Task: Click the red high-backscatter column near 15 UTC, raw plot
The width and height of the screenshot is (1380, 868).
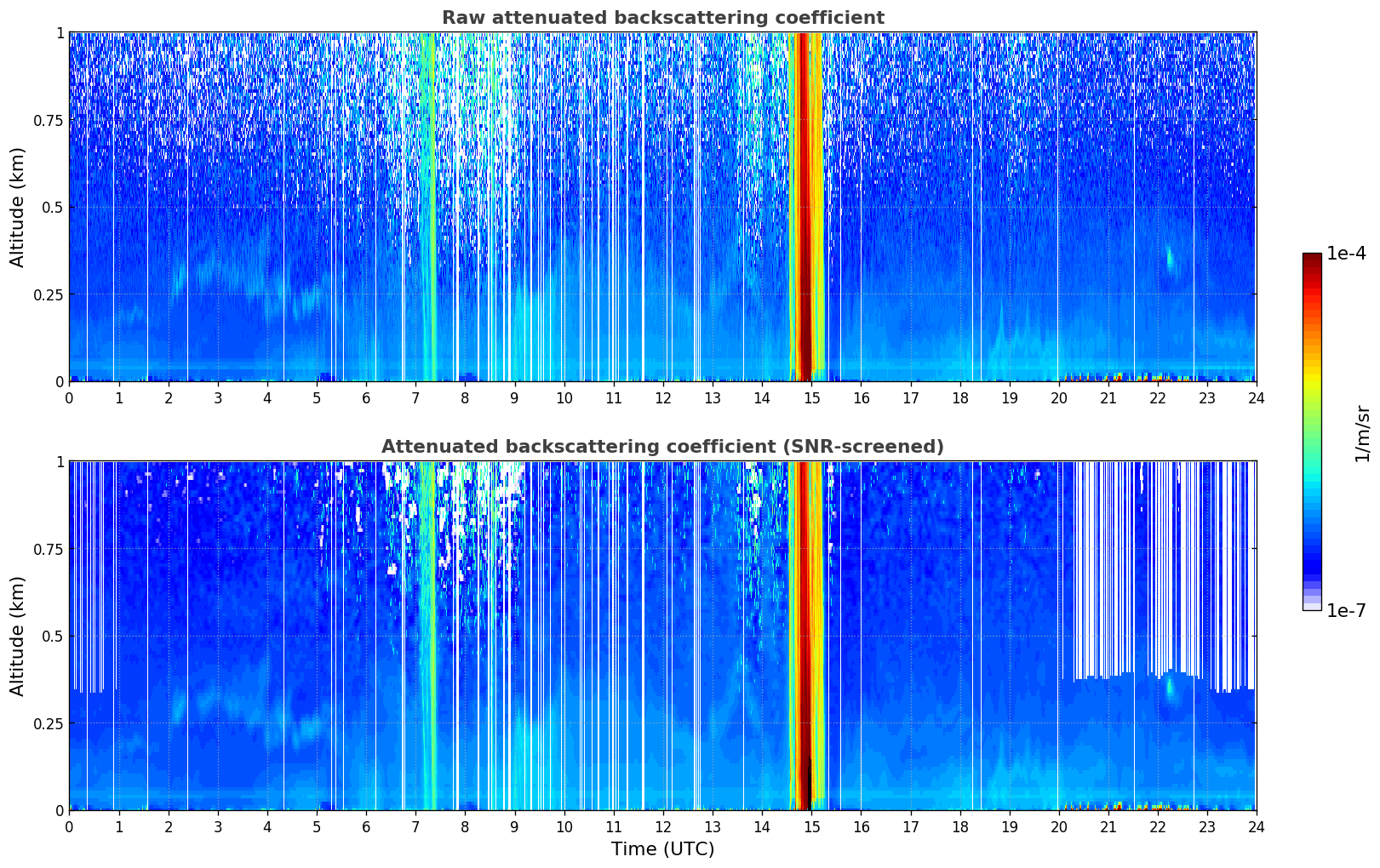Action: [804, 207]
